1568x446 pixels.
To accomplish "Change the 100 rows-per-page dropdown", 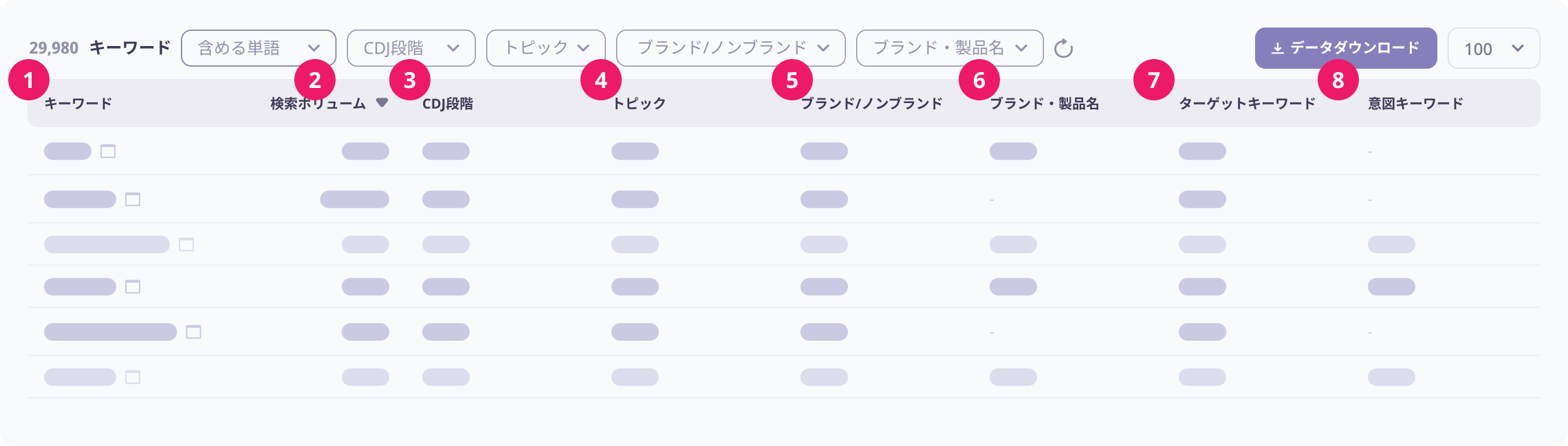I will 1493,48.
